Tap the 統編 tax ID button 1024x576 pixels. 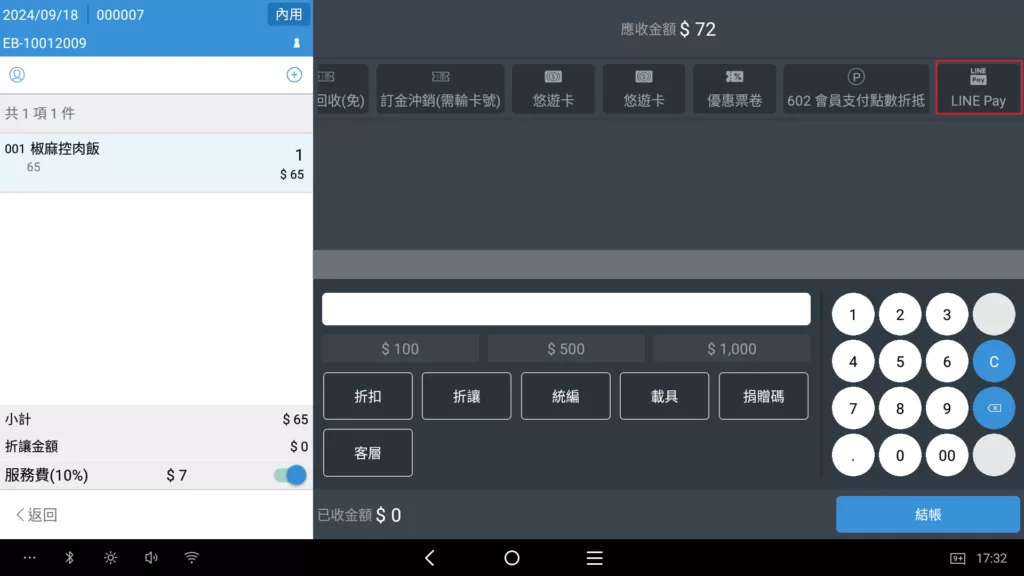[566, 396]
